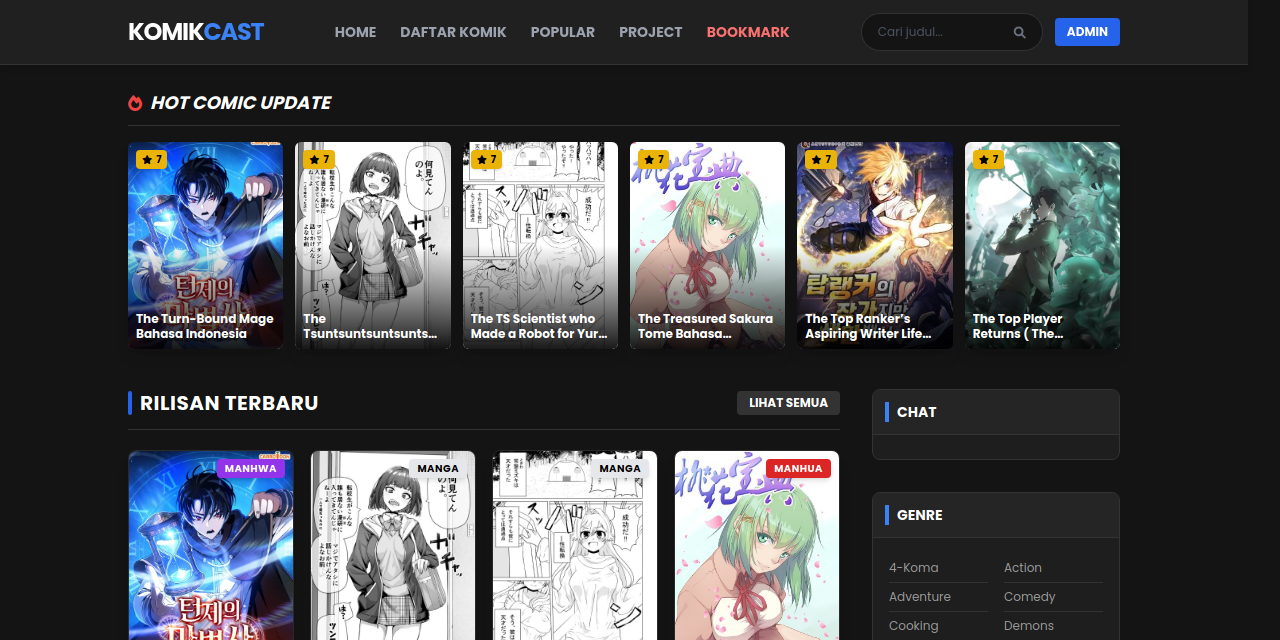Click the flame icon beside Hot Comic Update
The image size is (1280, 640).
(136, 103)
